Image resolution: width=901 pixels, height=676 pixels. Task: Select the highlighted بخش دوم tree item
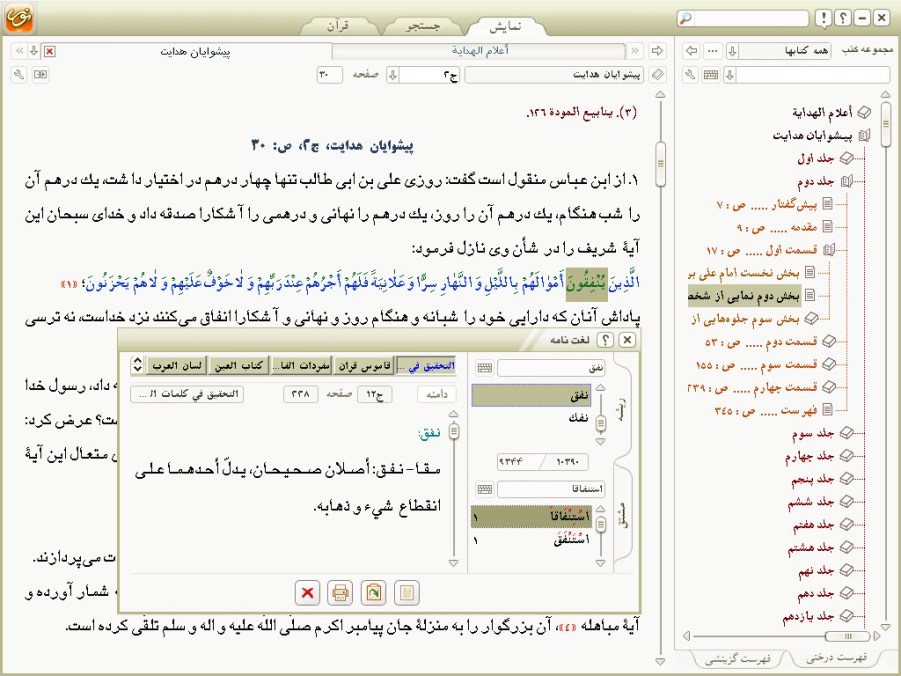click(744, 296)
